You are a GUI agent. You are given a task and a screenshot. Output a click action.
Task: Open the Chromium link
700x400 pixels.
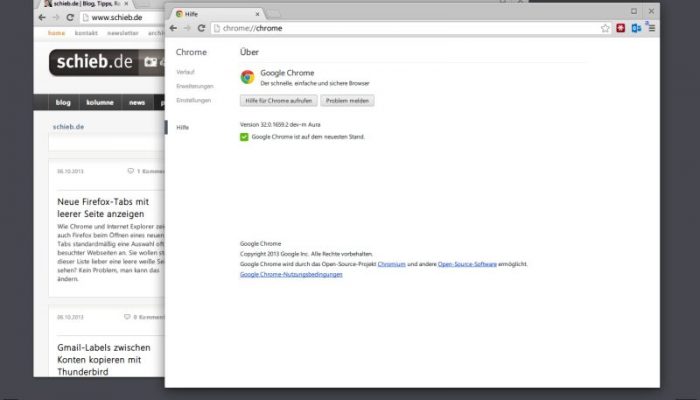[392, 264]
